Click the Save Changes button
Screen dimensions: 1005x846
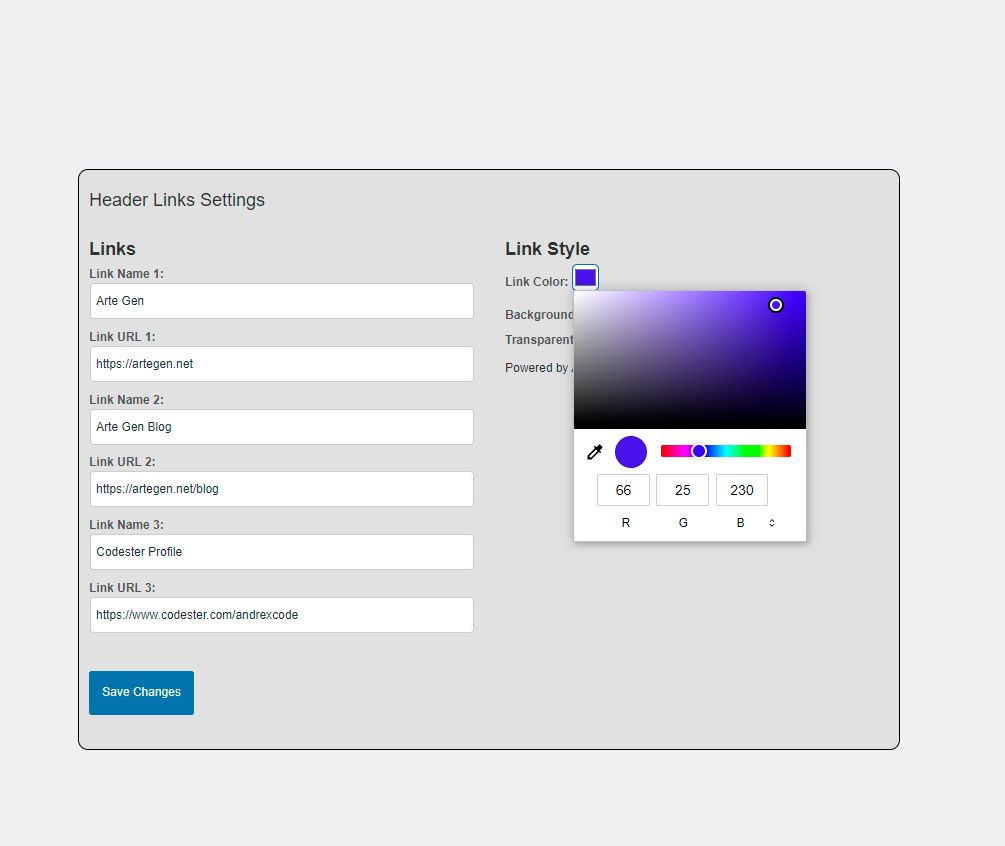click(x=142, y=692)
